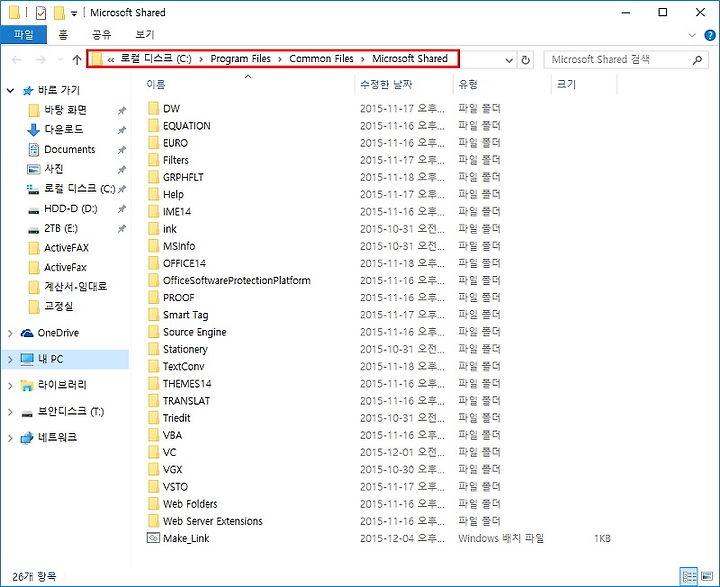This screenshot has width=720, height=587.
Task: Sort by the 이름 column header
Action: (156, 85)
